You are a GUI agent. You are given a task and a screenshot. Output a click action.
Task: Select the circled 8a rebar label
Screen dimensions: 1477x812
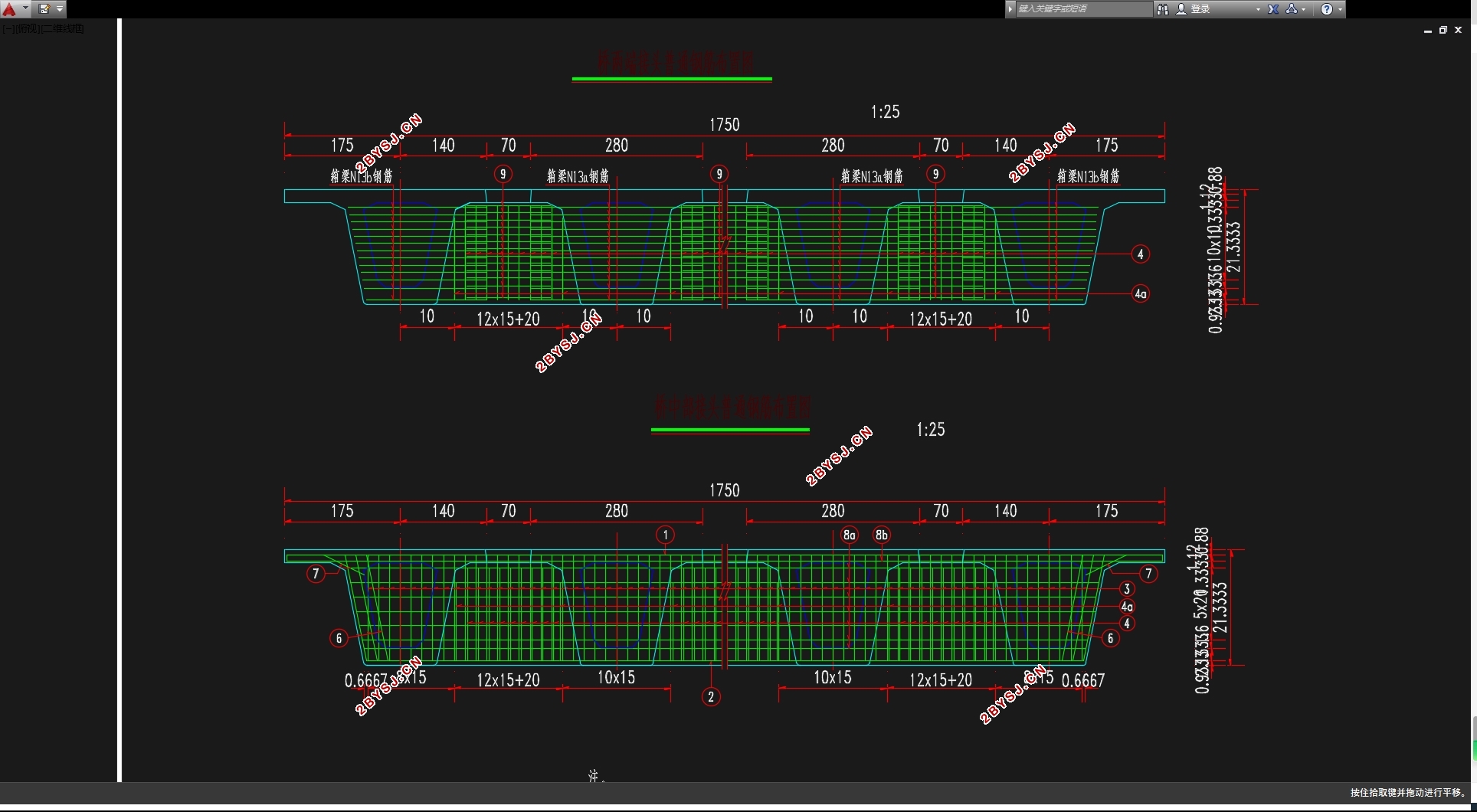point(849,535)
